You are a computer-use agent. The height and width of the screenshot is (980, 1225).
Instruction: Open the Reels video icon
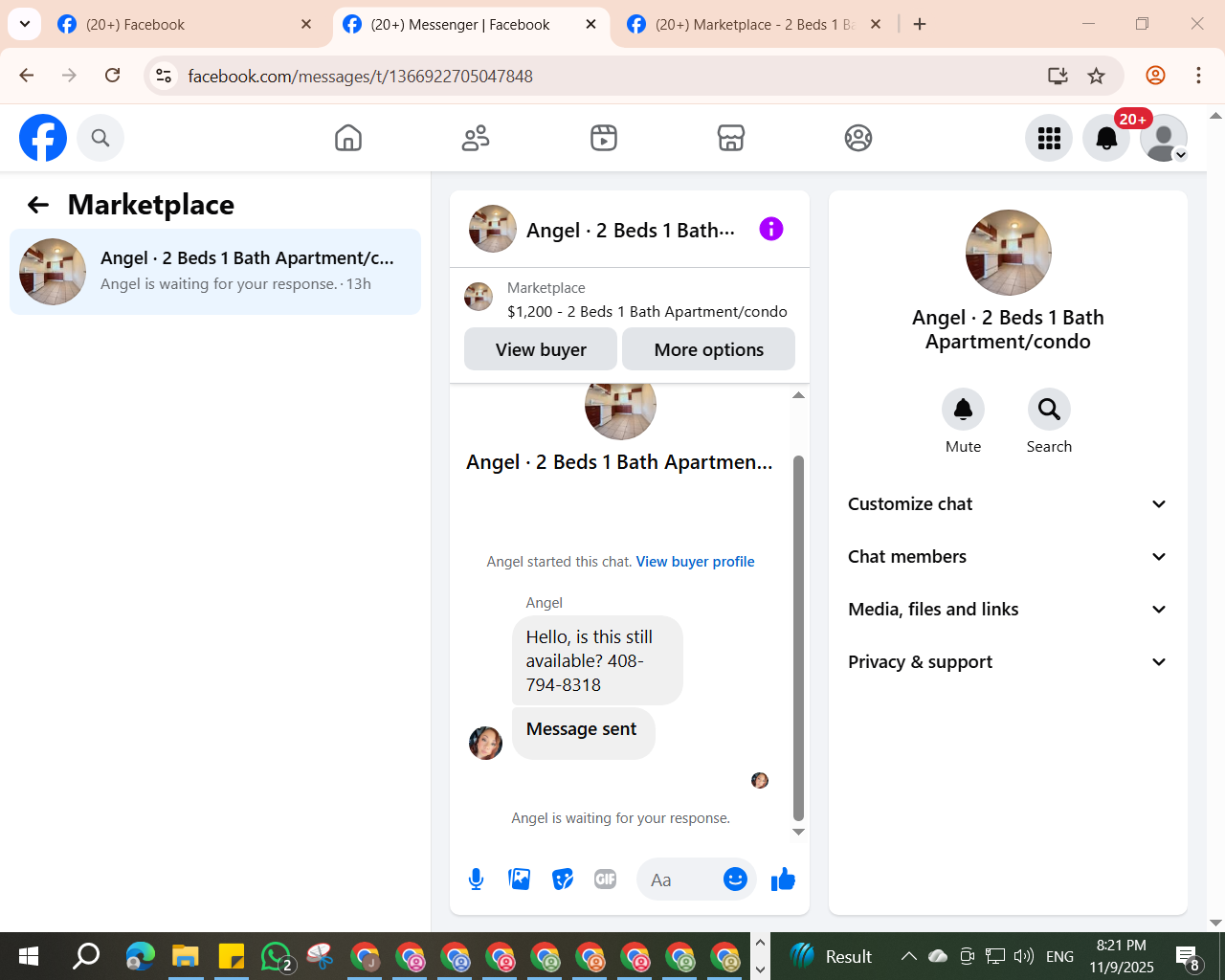click(604, 138)
